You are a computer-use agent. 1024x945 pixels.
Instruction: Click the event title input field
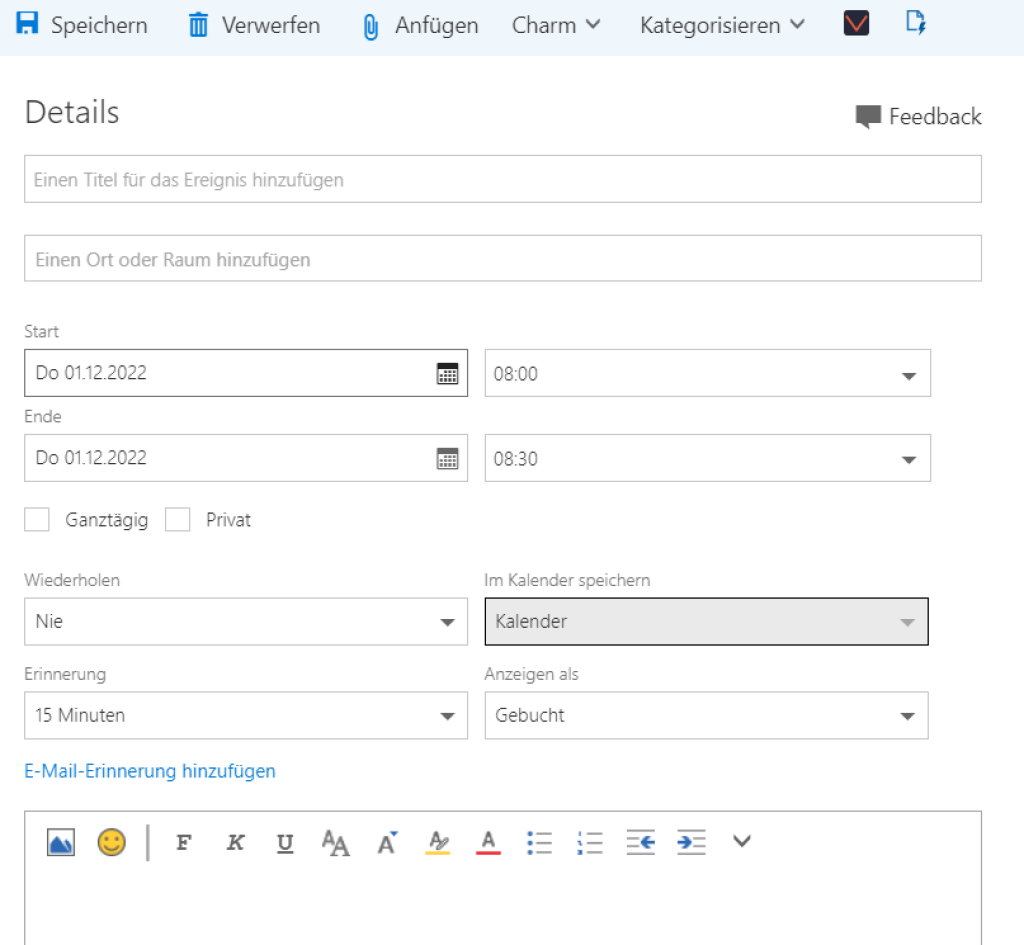coord(503,179)
